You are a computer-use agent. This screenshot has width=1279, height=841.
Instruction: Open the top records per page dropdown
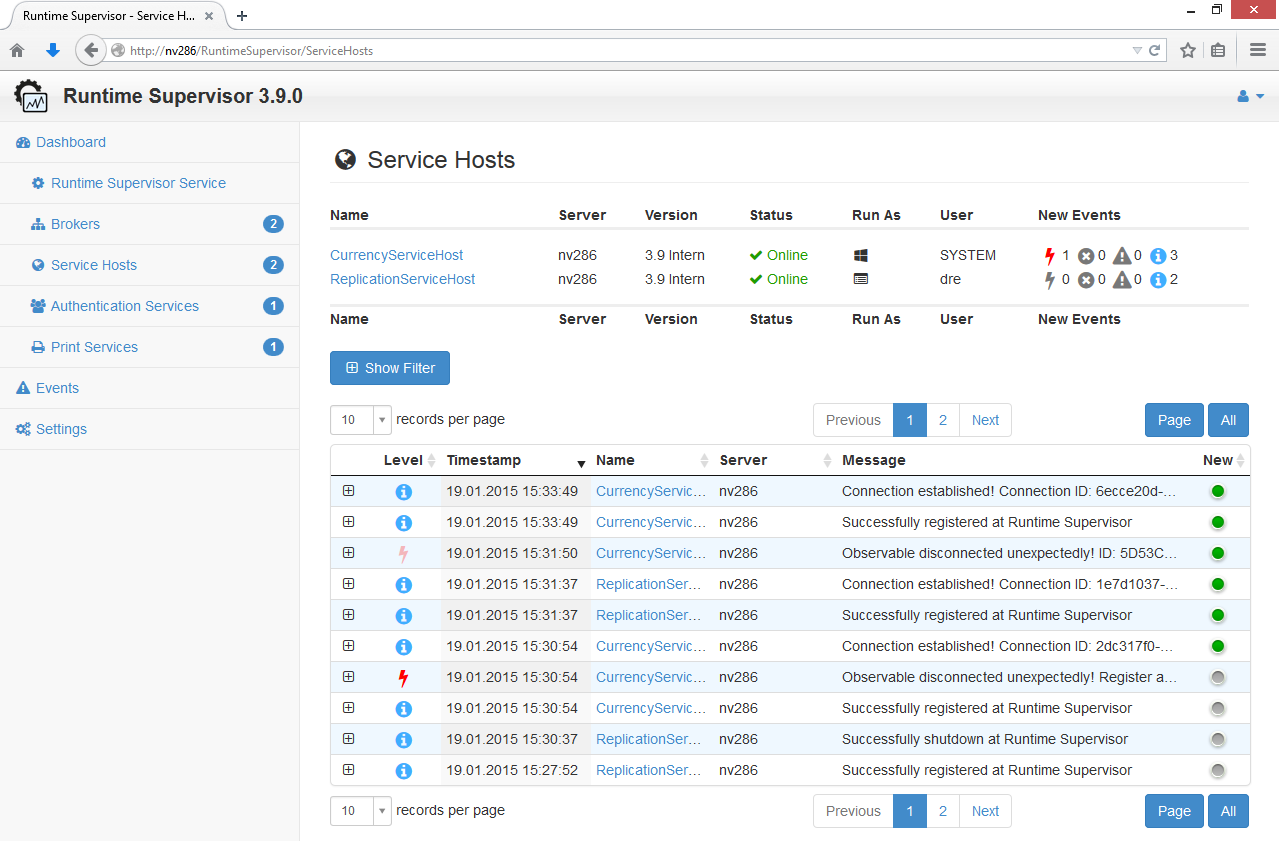pyautogui.click(x=360, y=420)
